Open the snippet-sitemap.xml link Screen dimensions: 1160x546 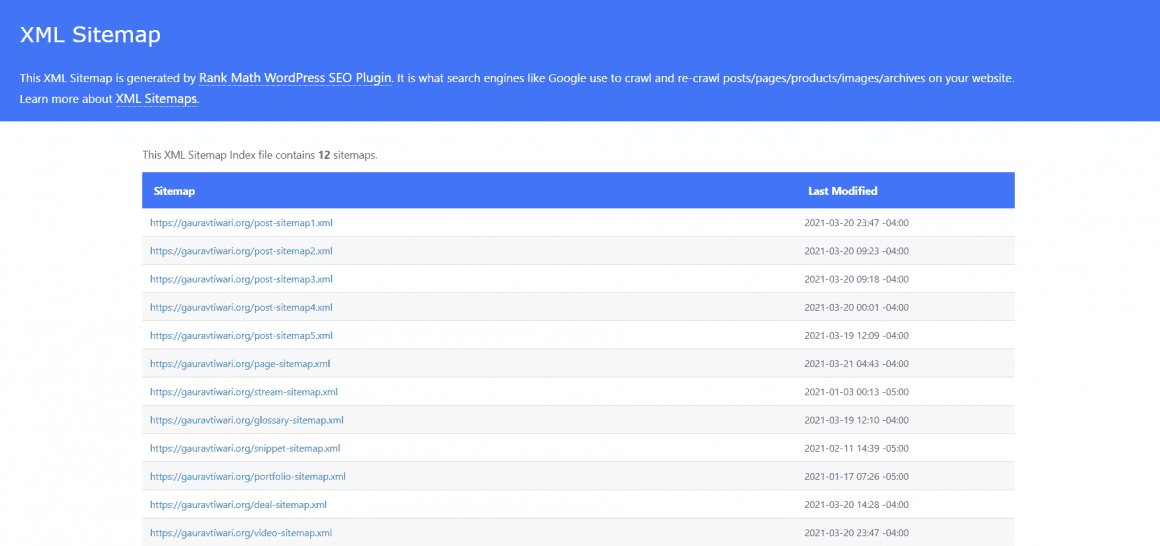(x=245, y=448)
